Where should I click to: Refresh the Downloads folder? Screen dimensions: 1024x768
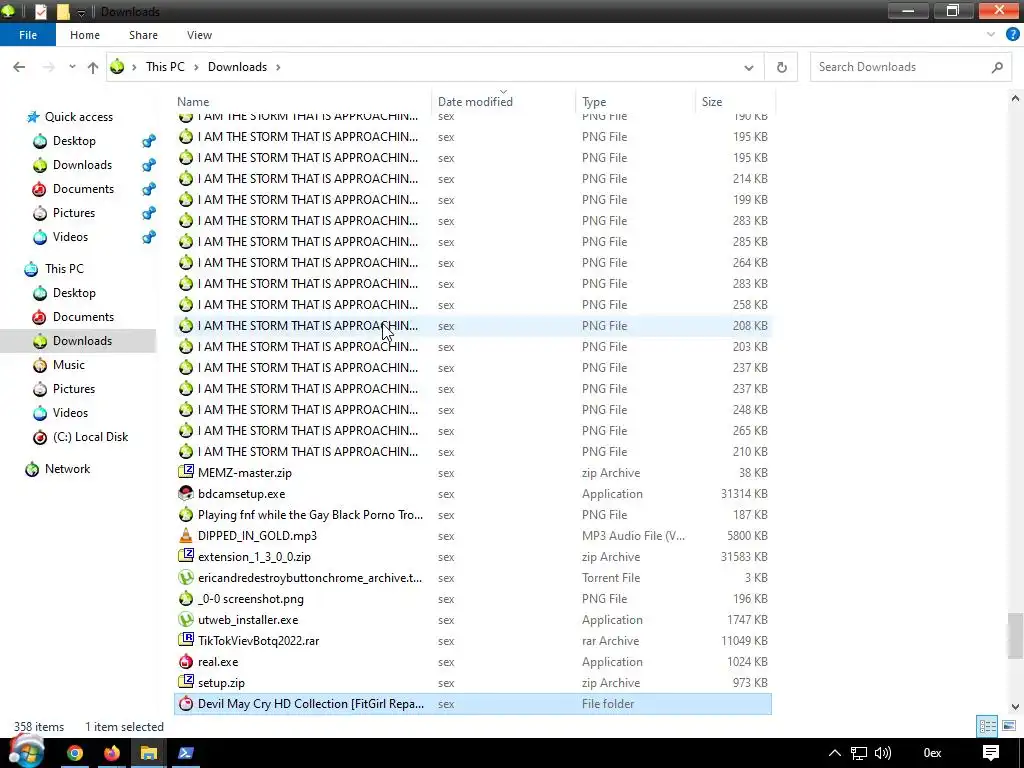[781, 67]
